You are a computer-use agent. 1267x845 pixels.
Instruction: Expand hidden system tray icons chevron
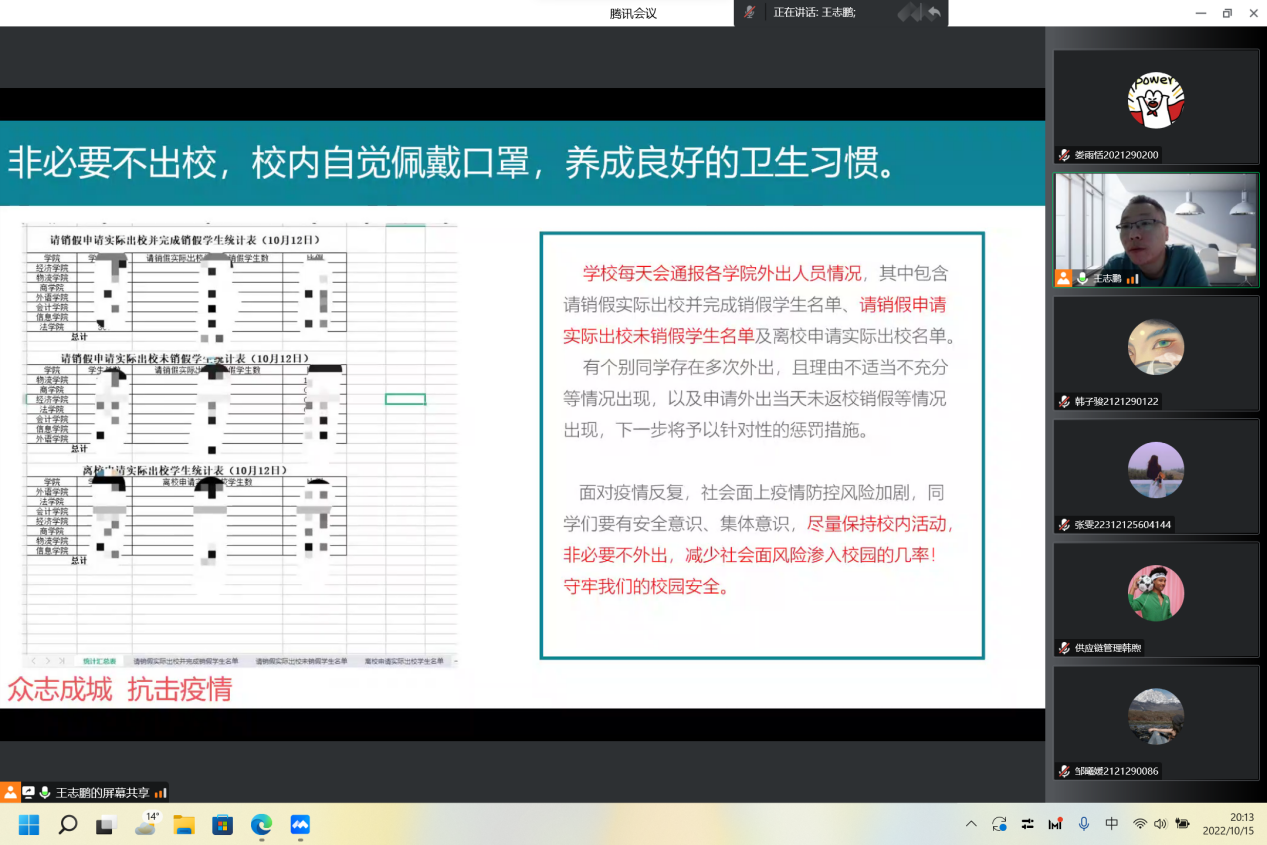pyautogui.click(x=971, y=825)
